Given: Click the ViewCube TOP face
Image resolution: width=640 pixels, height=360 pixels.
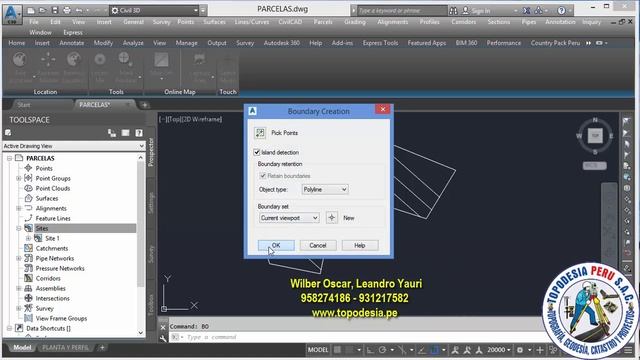Looking at the screenshot, I should click(x=595, y=136).
